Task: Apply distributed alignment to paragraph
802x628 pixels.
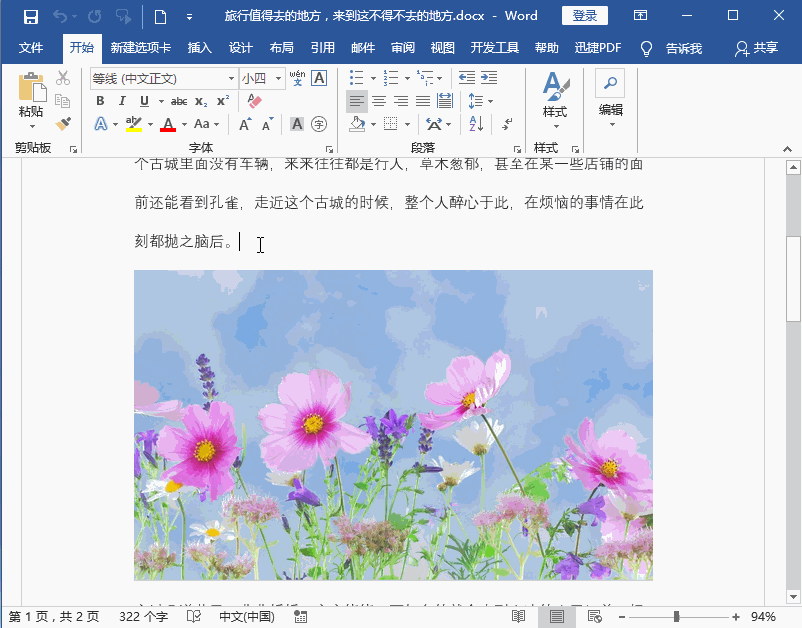Action: coord(445,101)
